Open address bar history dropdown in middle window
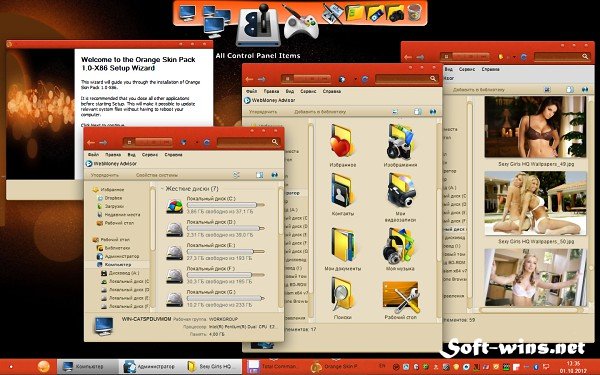600x375 pixels. click(x=355, y=79)
